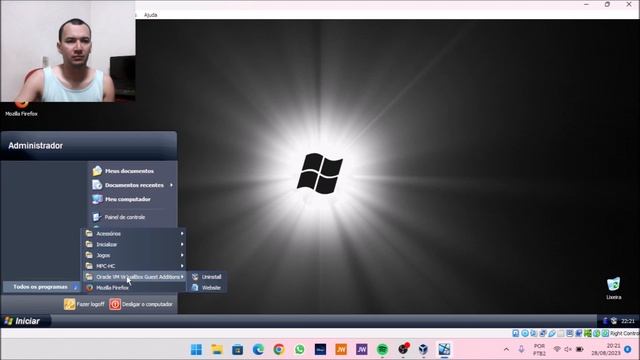Click VirtualBox shared folders status icon
Viewport: 640px width, 360px height.
point(561,333)
